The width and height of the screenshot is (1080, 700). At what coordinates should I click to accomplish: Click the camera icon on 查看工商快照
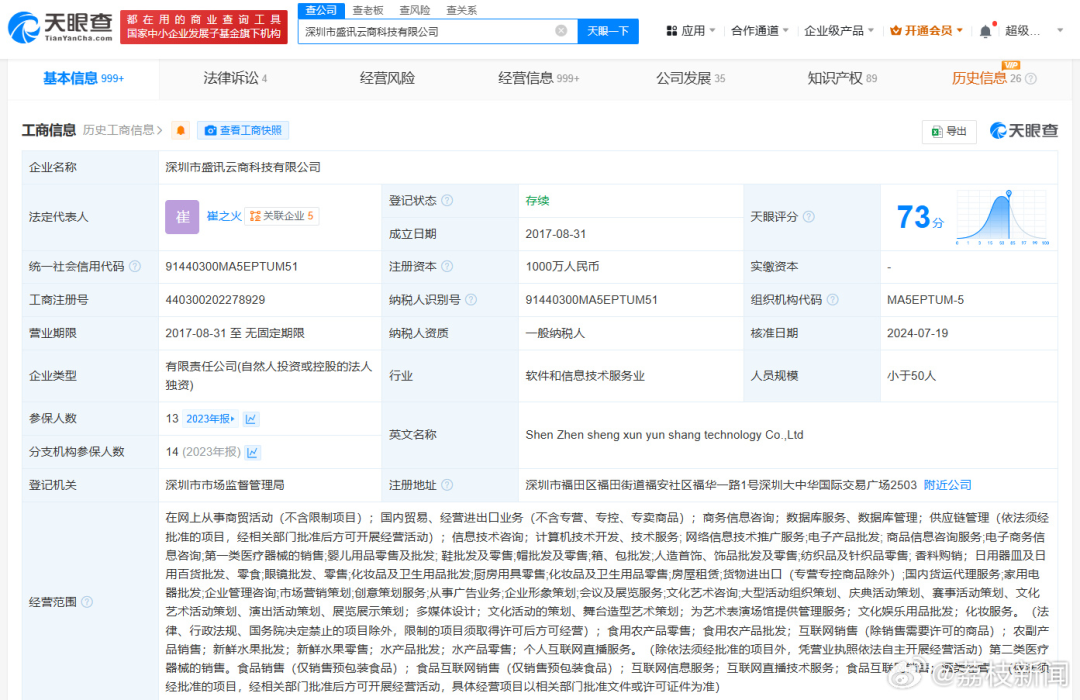click(210, 131)
